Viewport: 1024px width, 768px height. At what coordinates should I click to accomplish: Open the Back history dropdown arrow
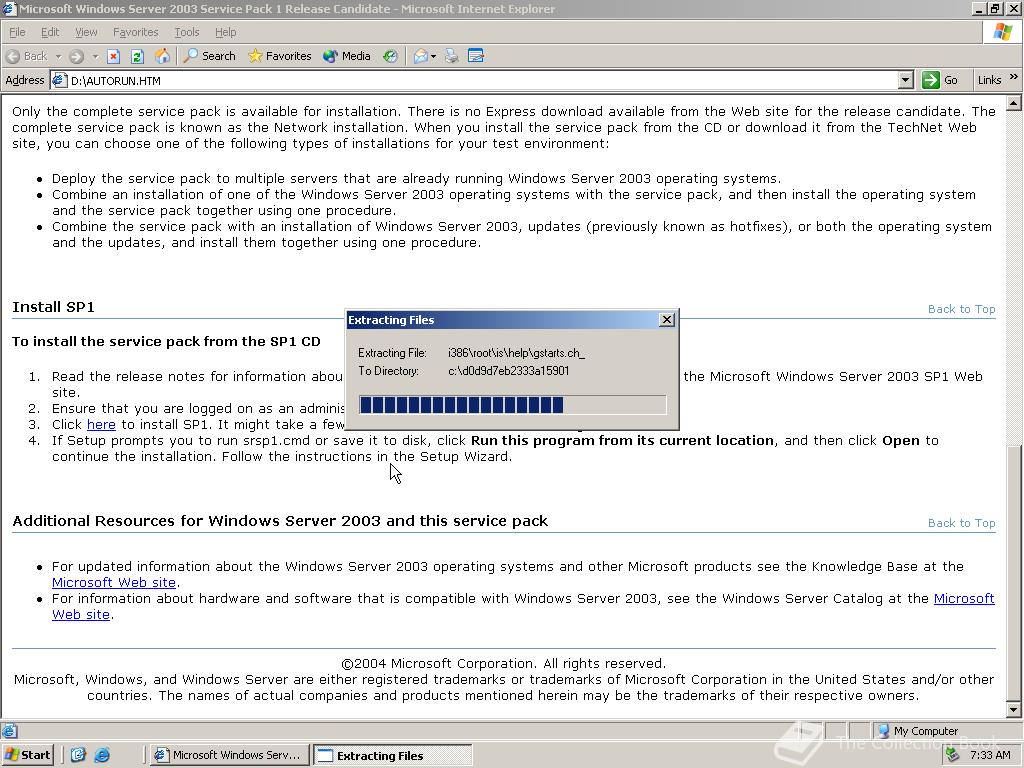click(x=58, y=56)
